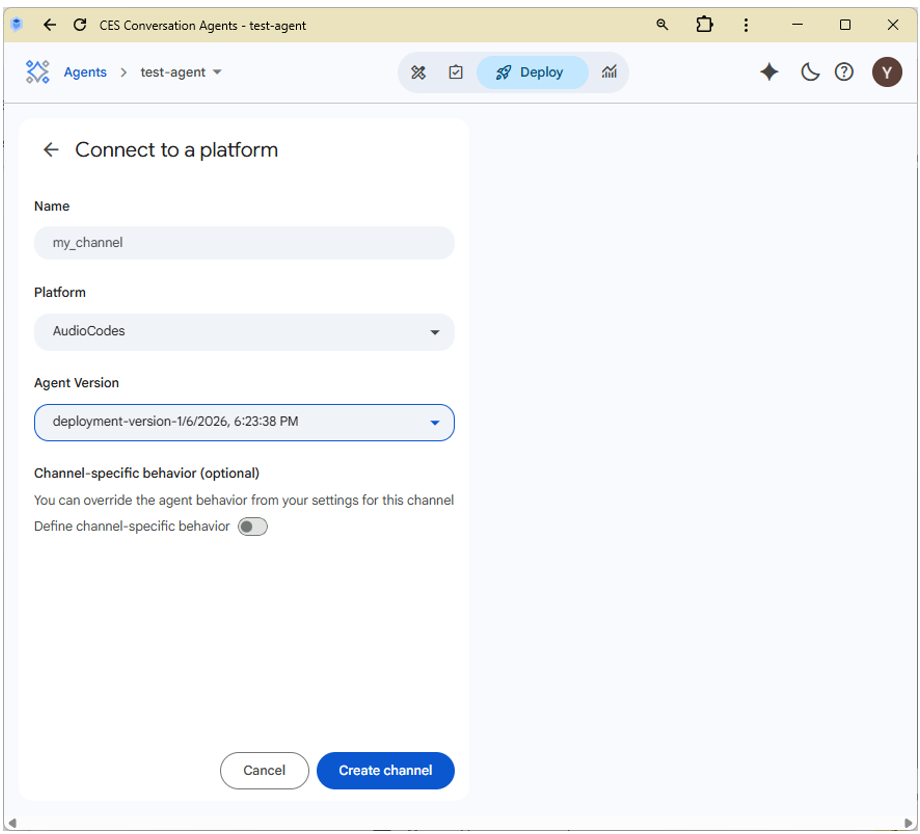Enable Define channel-specific behavior switch
Viewport: 920px width, 834px height.
253,527
